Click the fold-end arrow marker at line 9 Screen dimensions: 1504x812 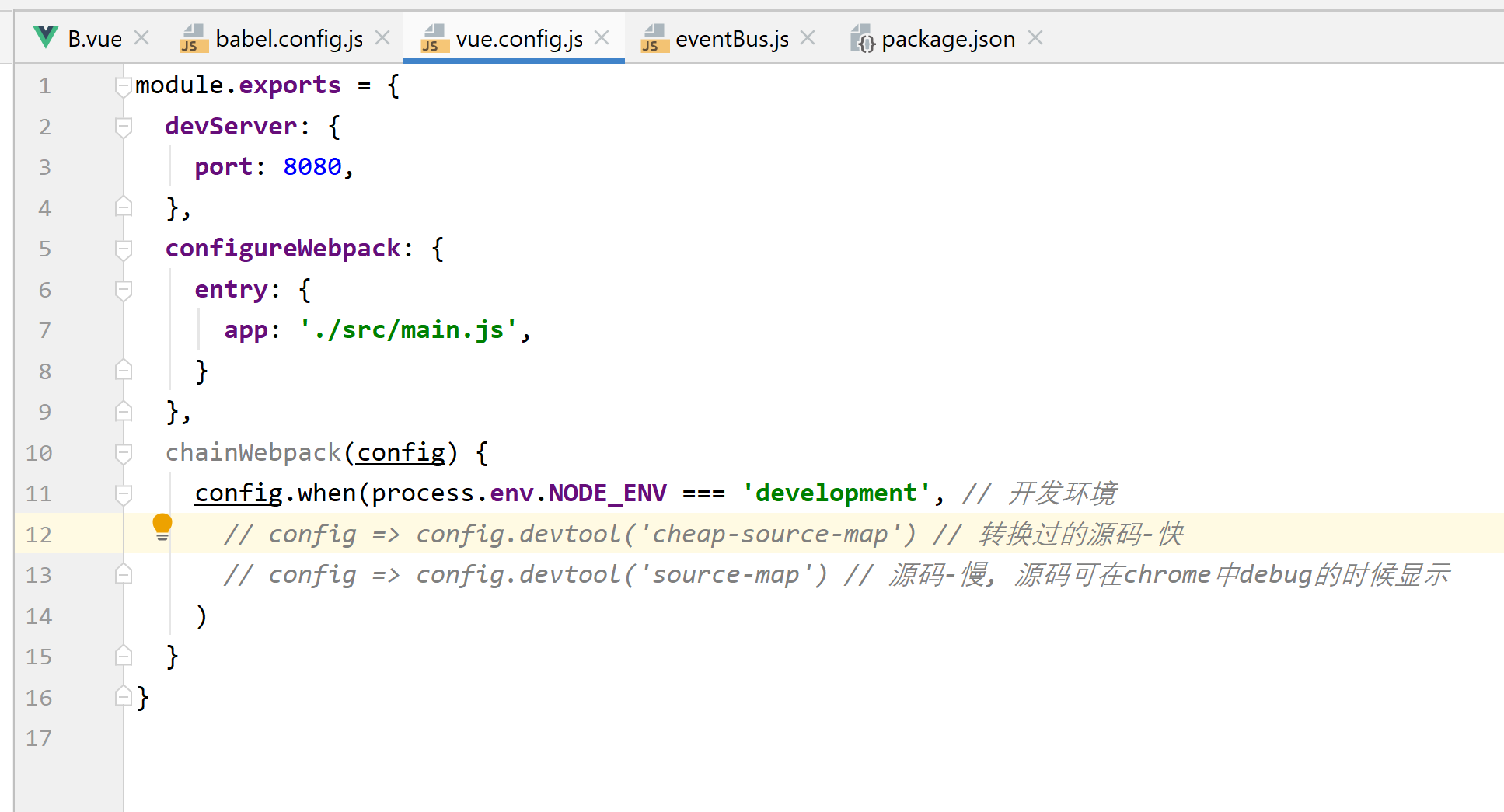(x=123, y=411)
